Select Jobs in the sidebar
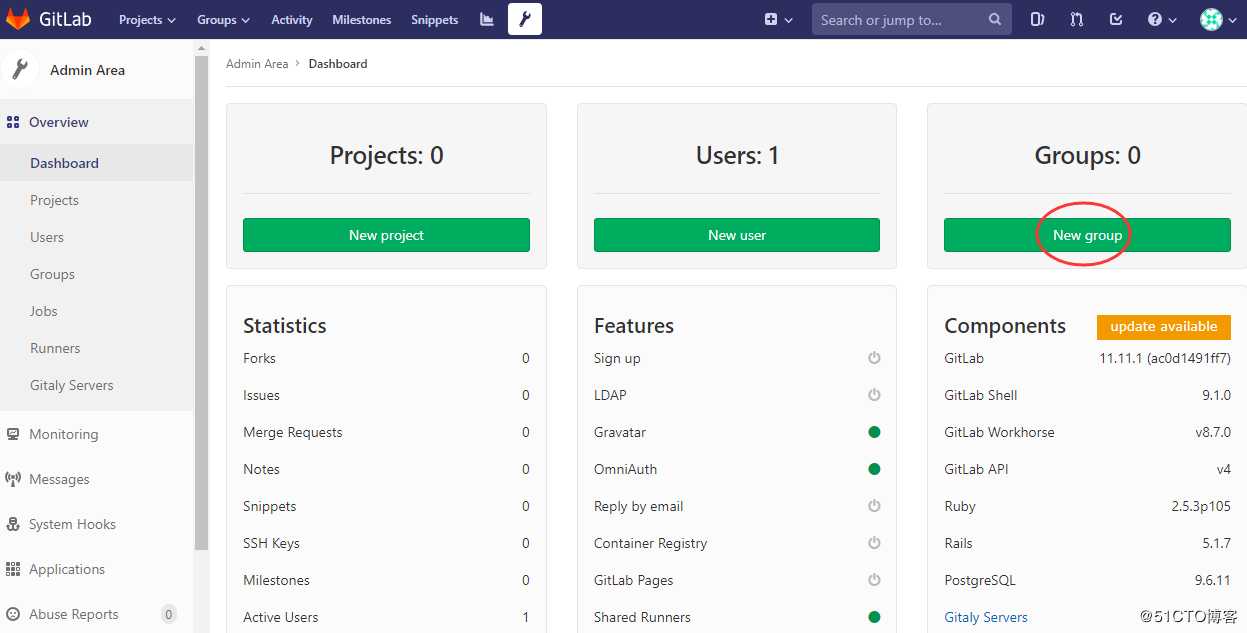The image size is (1247, 633). click(x=96, y=311)
